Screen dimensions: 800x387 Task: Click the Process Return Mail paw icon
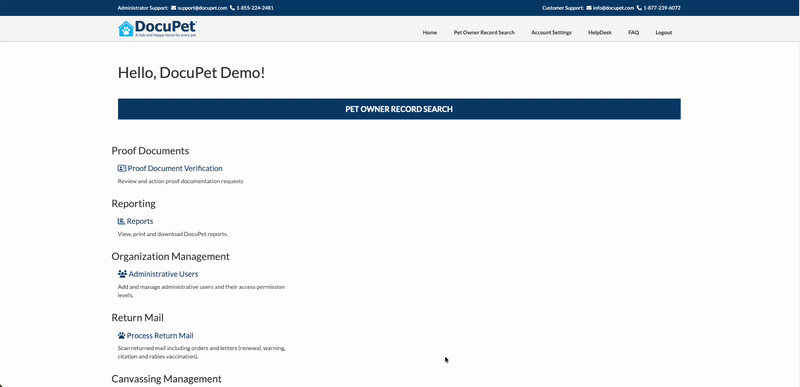click(x=121, y=336)
